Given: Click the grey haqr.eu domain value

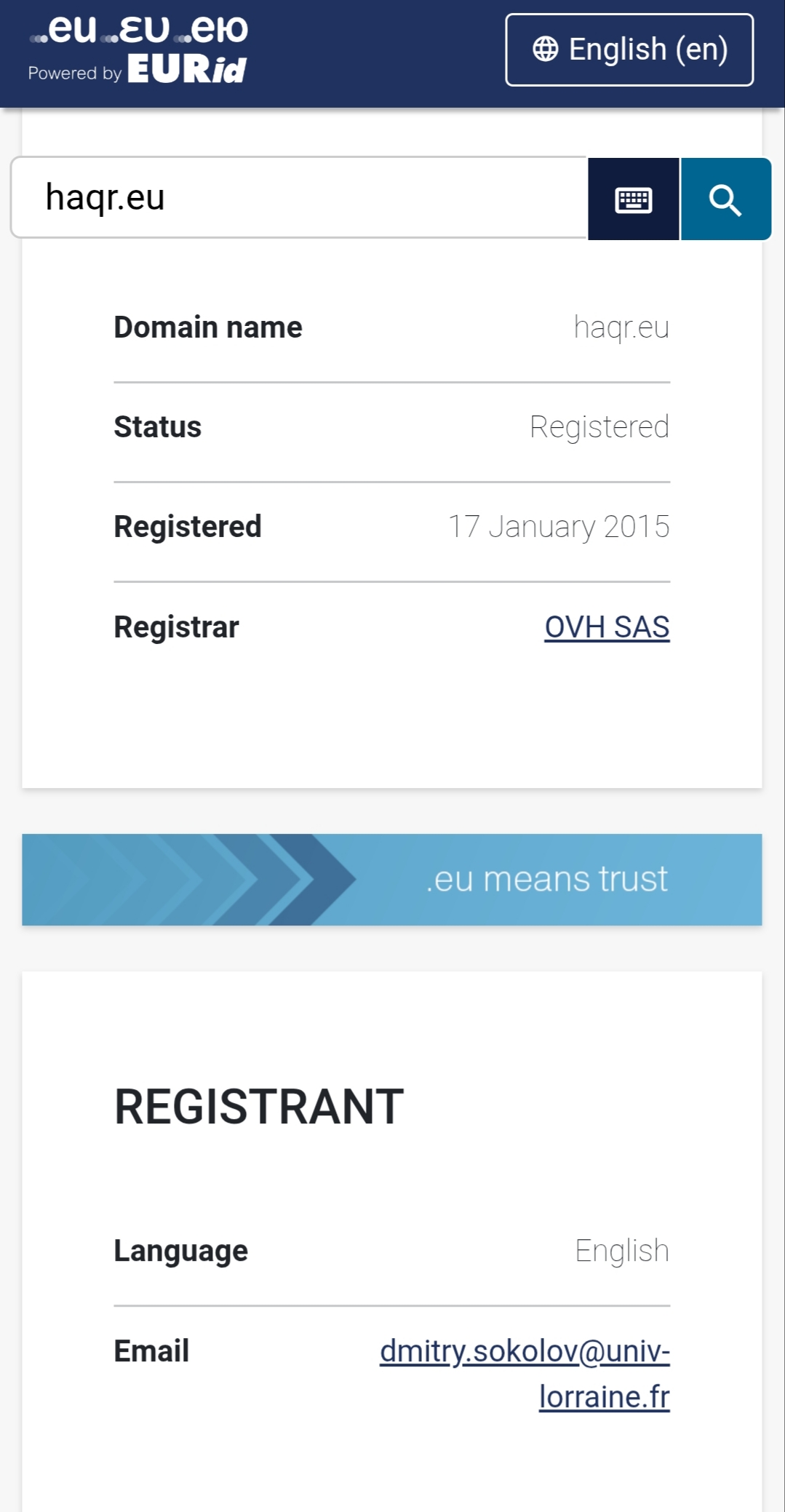Looking at the screenshot, I should [x=621, y=327].
